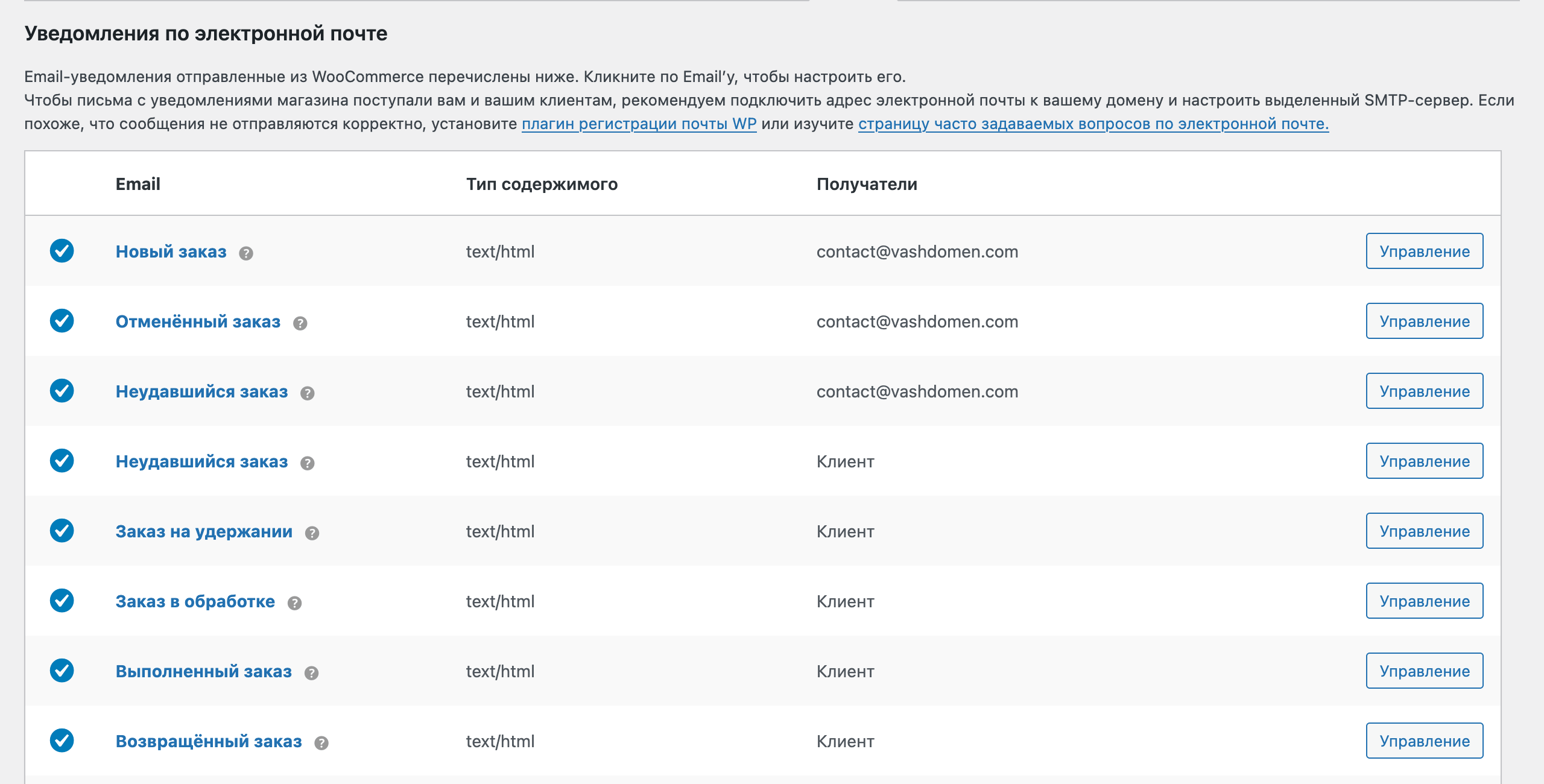Click help icon next to Заказ на удержании
1544x784 pixels.
click(x=311, y=533)
